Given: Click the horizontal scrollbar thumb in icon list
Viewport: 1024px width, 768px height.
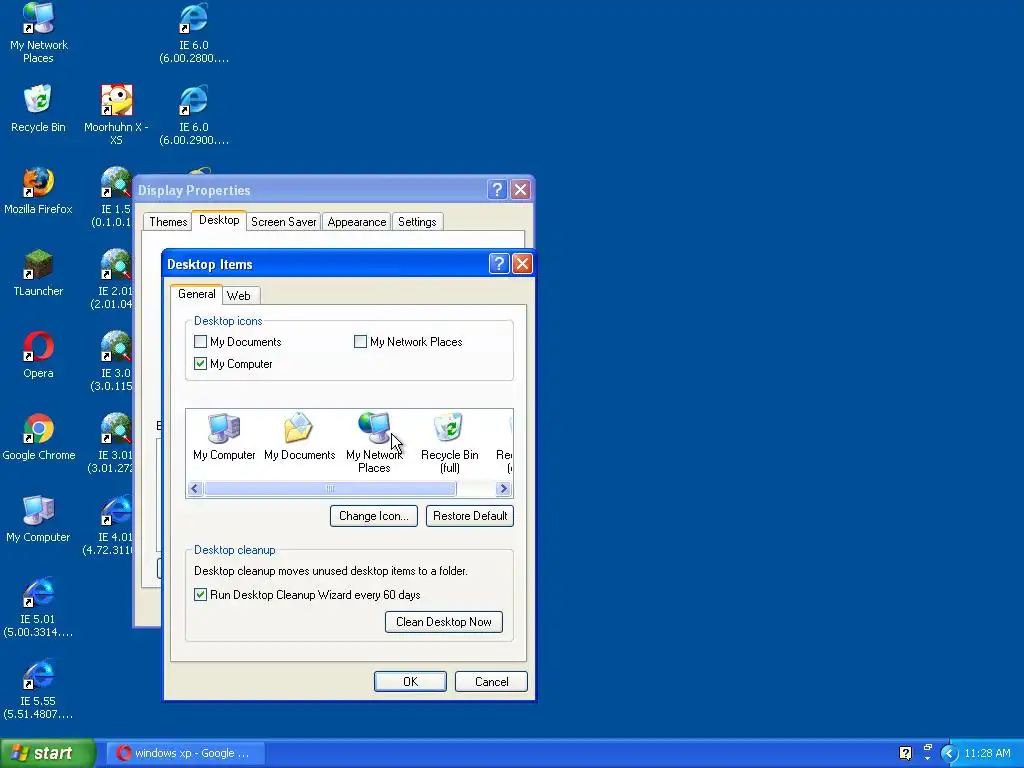Looking at the screenshot, I should coord(330,488).
